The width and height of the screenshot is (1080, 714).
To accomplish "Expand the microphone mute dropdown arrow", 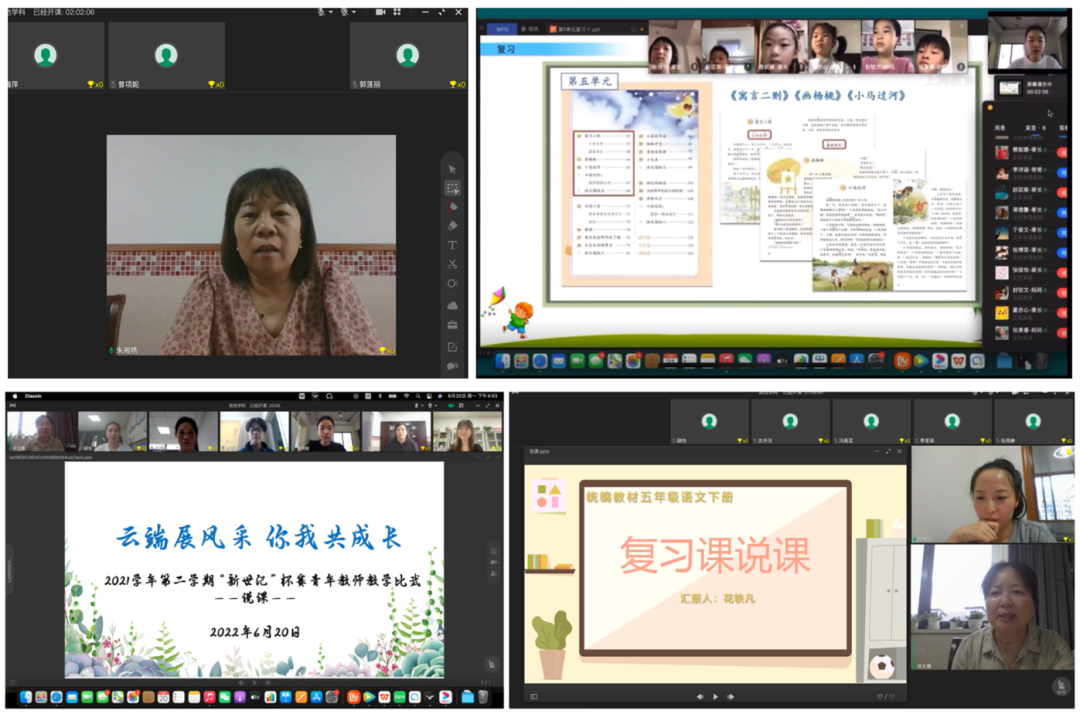I will 331,12.
